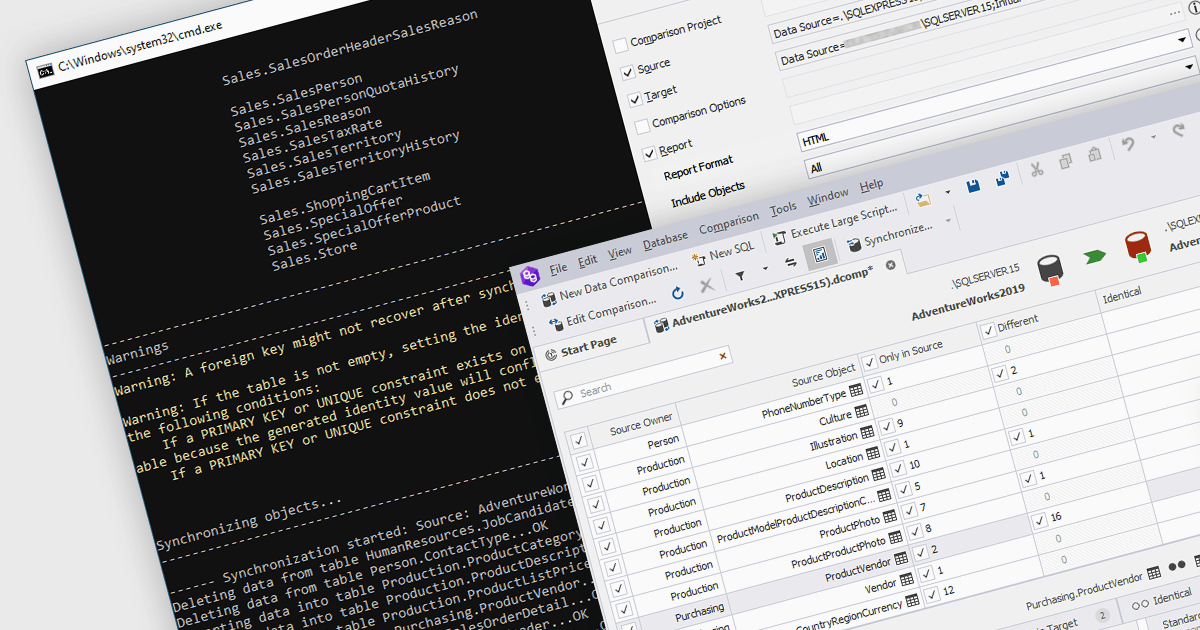Uncheck the Report checkbox
This screenshot has height=630, width=1200.
[x=648, y=153]
